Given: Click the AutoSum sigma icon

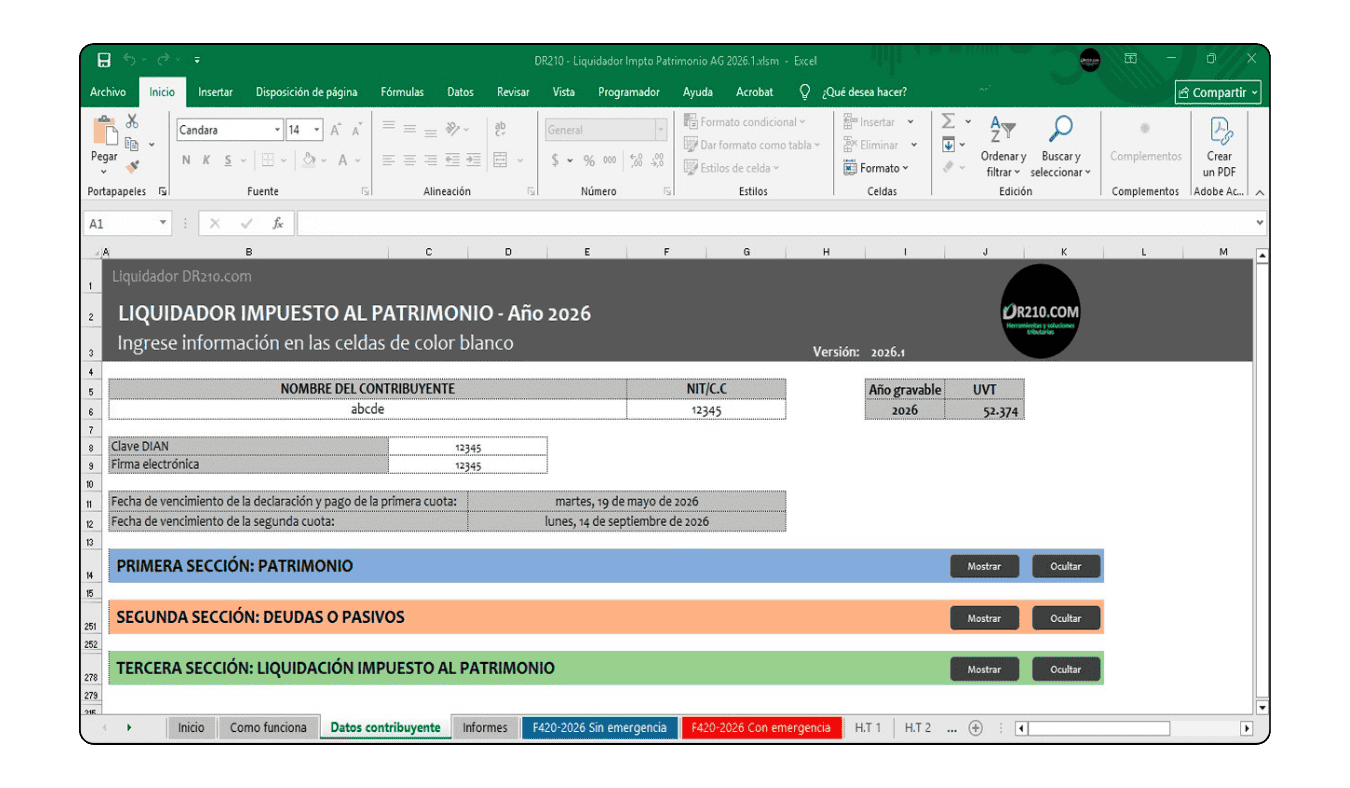Looking at the screenshot, I should [948, 122].
